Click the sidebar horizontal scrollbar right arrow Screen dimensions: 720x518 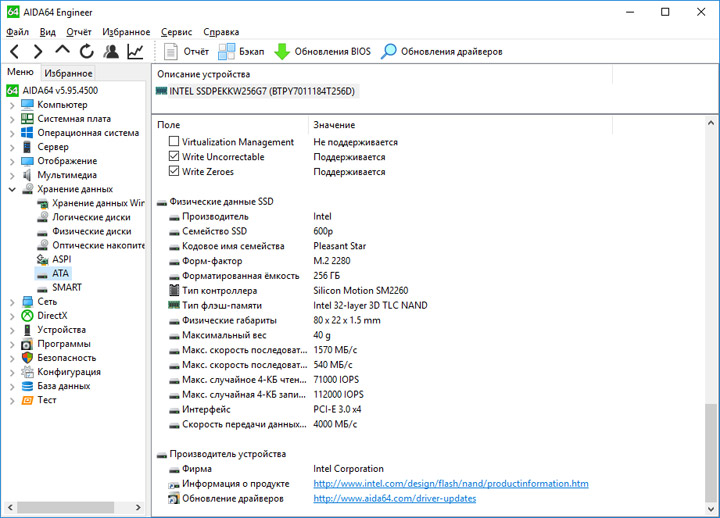point(138,507)
